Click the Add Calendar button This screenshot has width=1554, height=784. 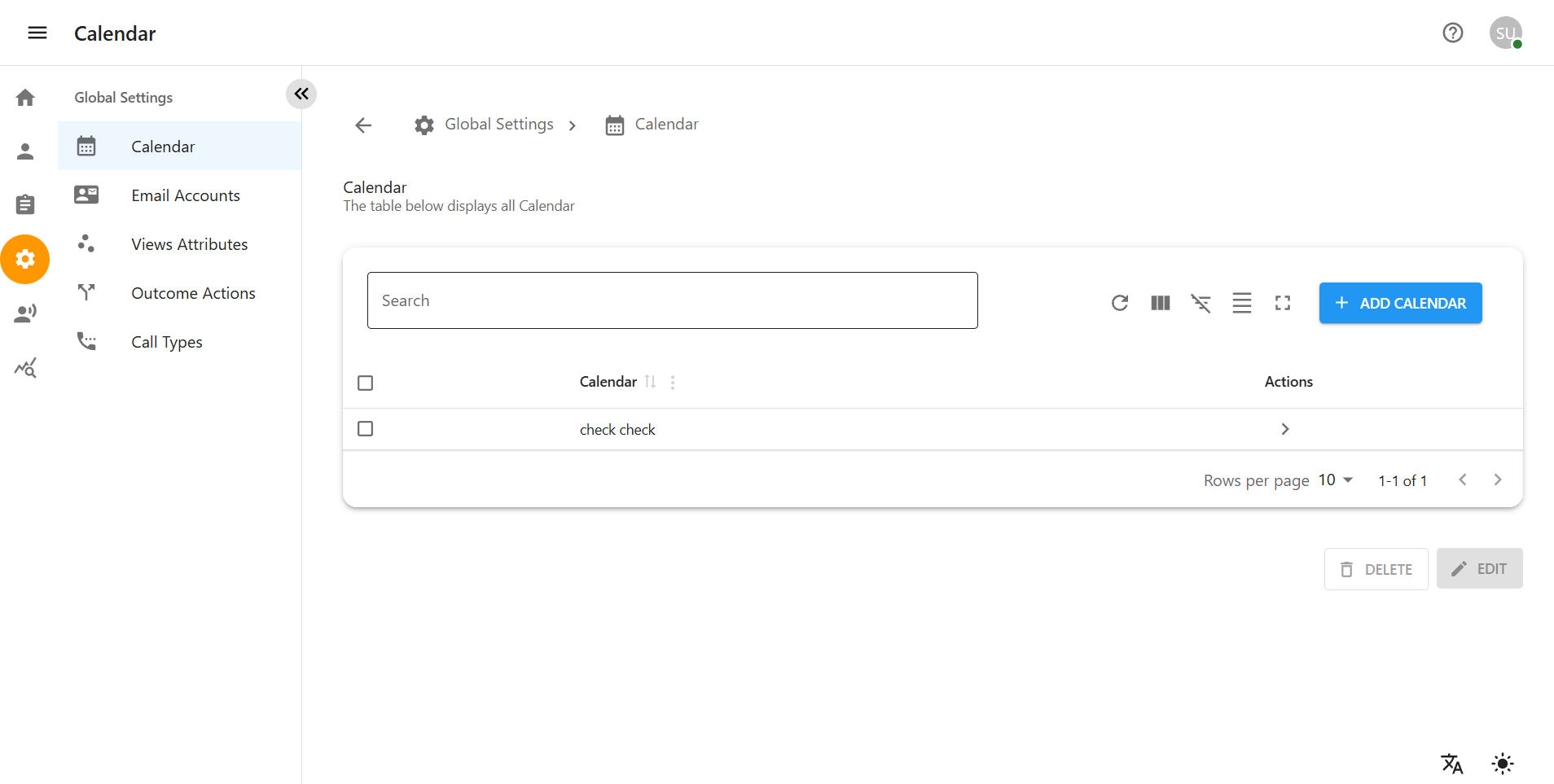[1400, 303]
